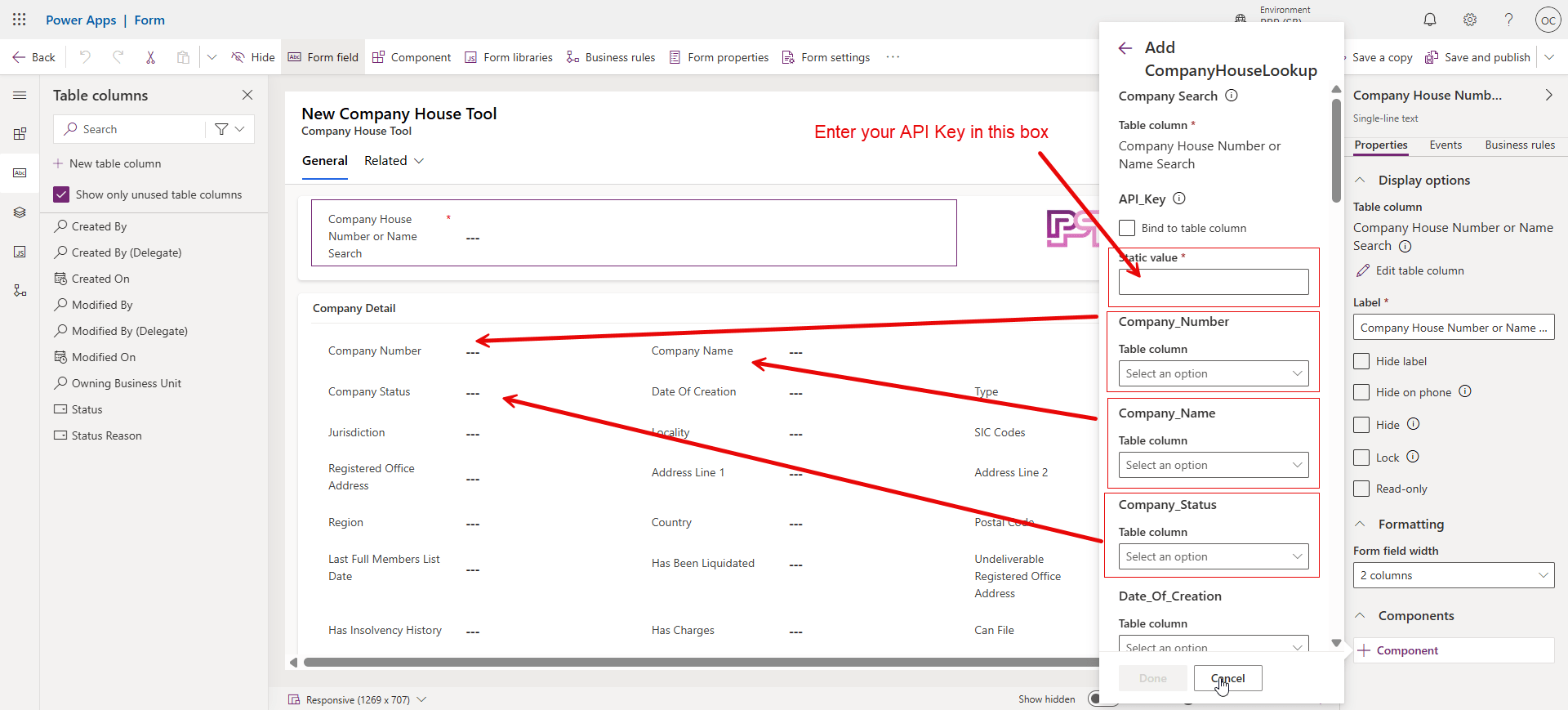Click the Redo icon
The width and height of the screenshot is (1568, 710).
tap(118, 57)
